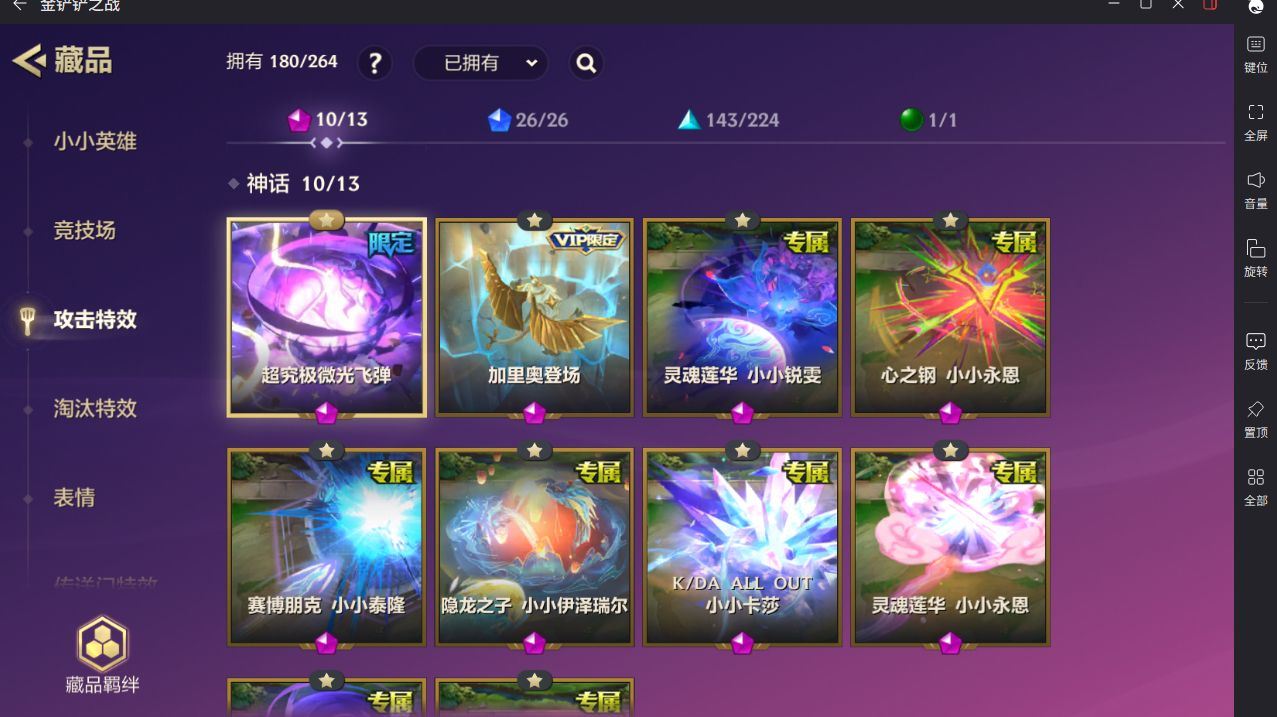Expand the 已拥有 filter dropdown

tap(480, 63)
